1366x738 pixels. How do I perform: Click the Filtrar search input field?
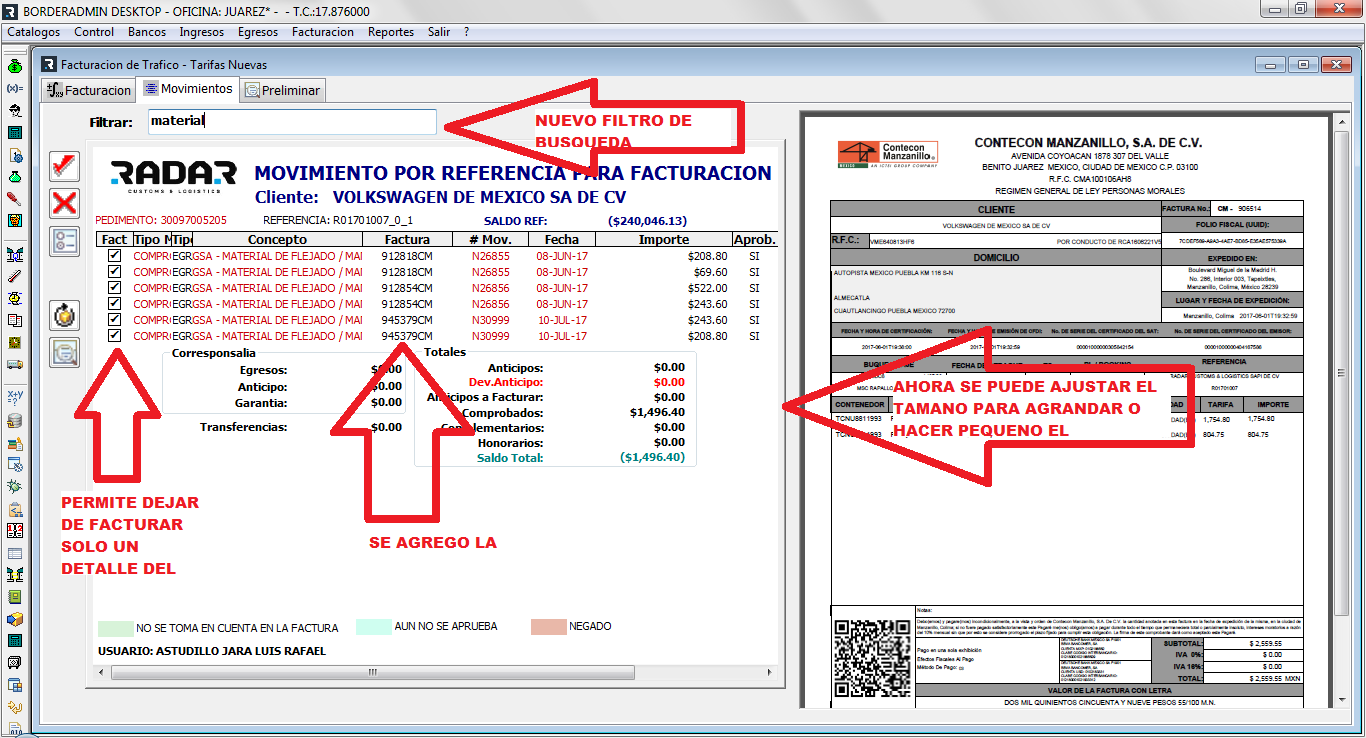click(x=292, y=121)
